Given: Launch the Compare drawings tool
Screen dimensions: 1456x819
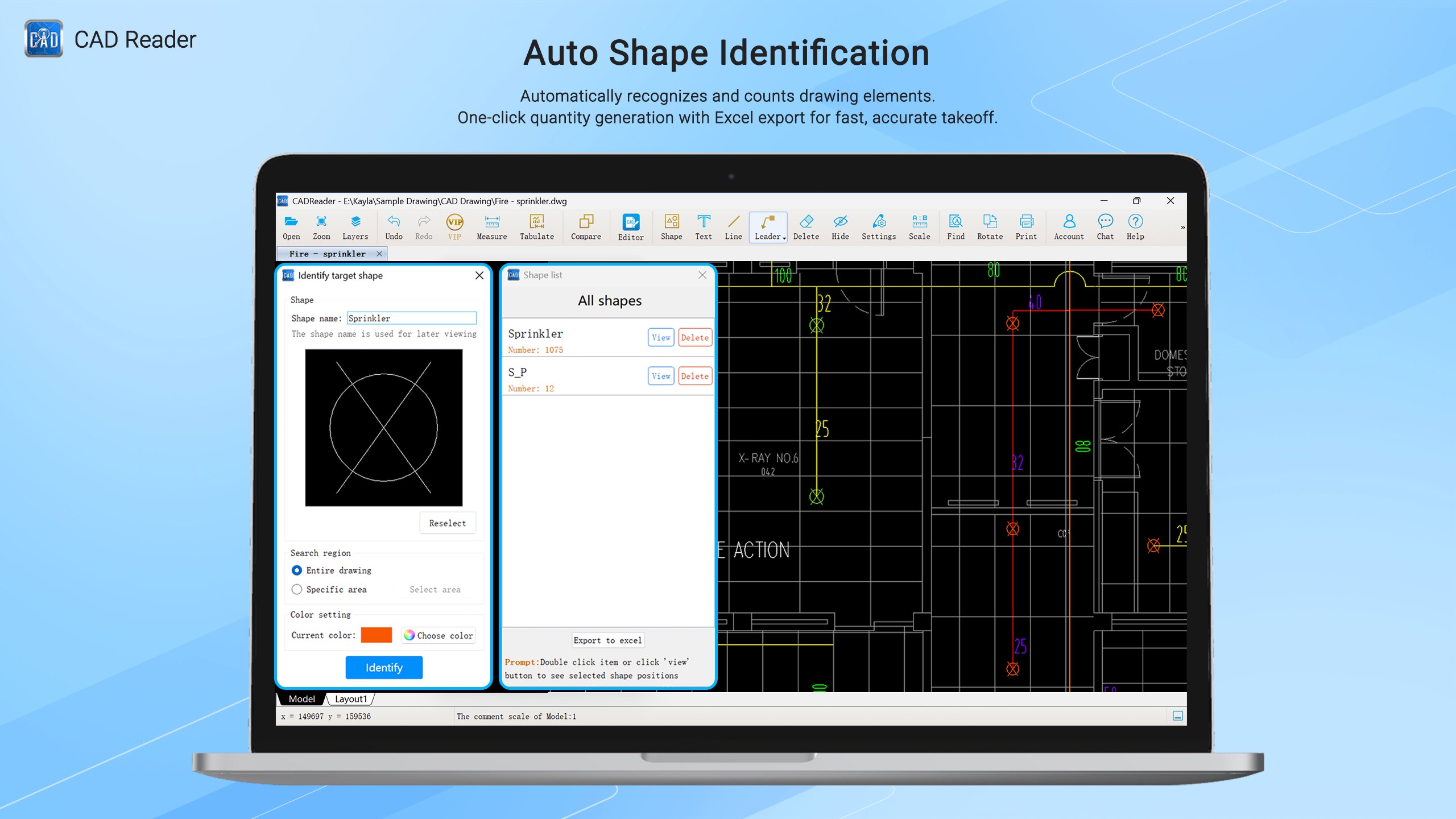Looking at the screenshot, I should pos(586,227).
